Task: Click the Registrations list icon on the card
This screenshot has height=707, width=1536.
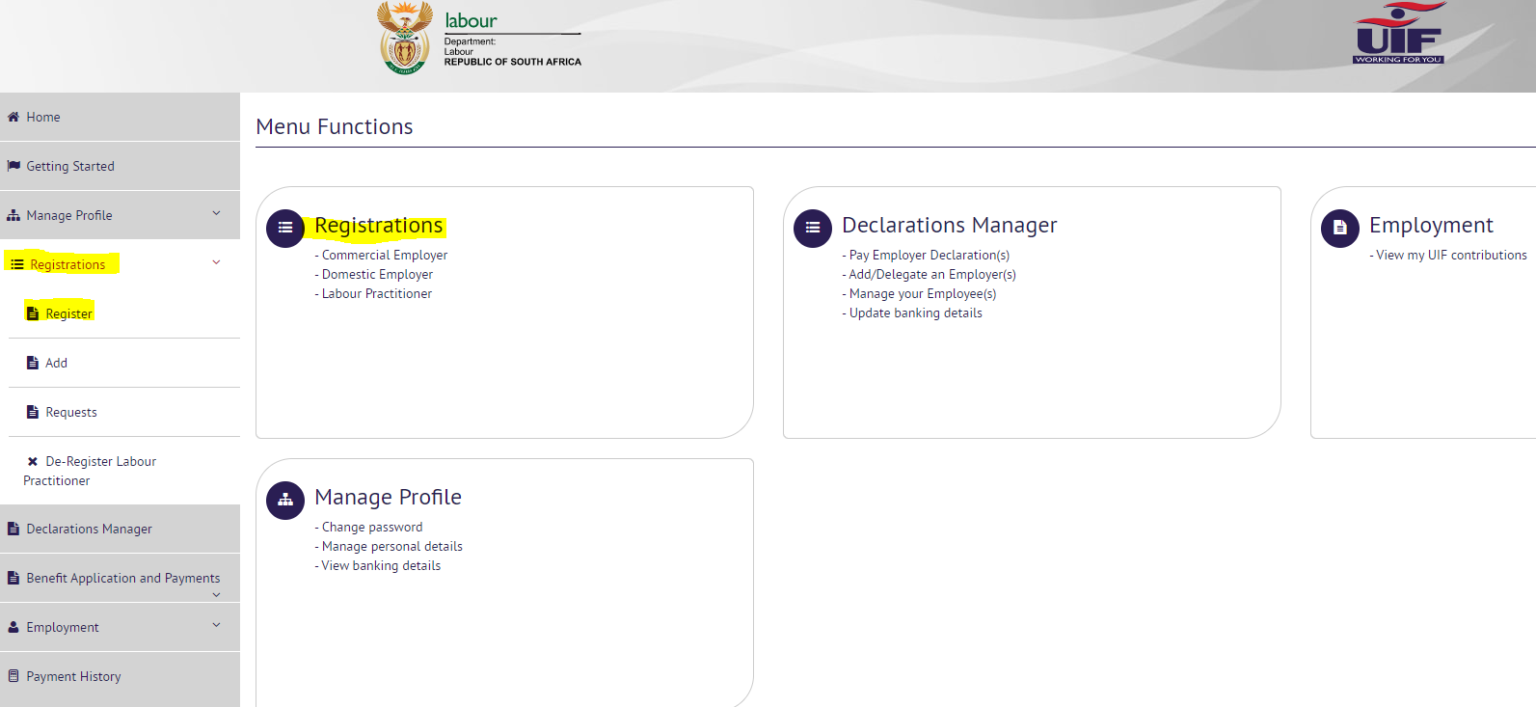Action: [x=285, y=228]
